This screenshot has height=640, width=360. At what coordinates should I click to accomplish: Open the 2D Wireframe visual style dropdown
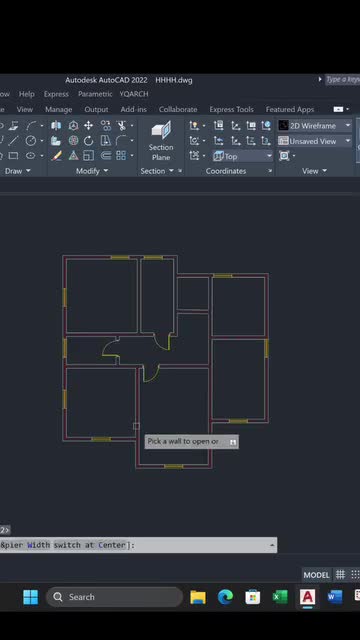pyautogui.click(x=314, y=126)
